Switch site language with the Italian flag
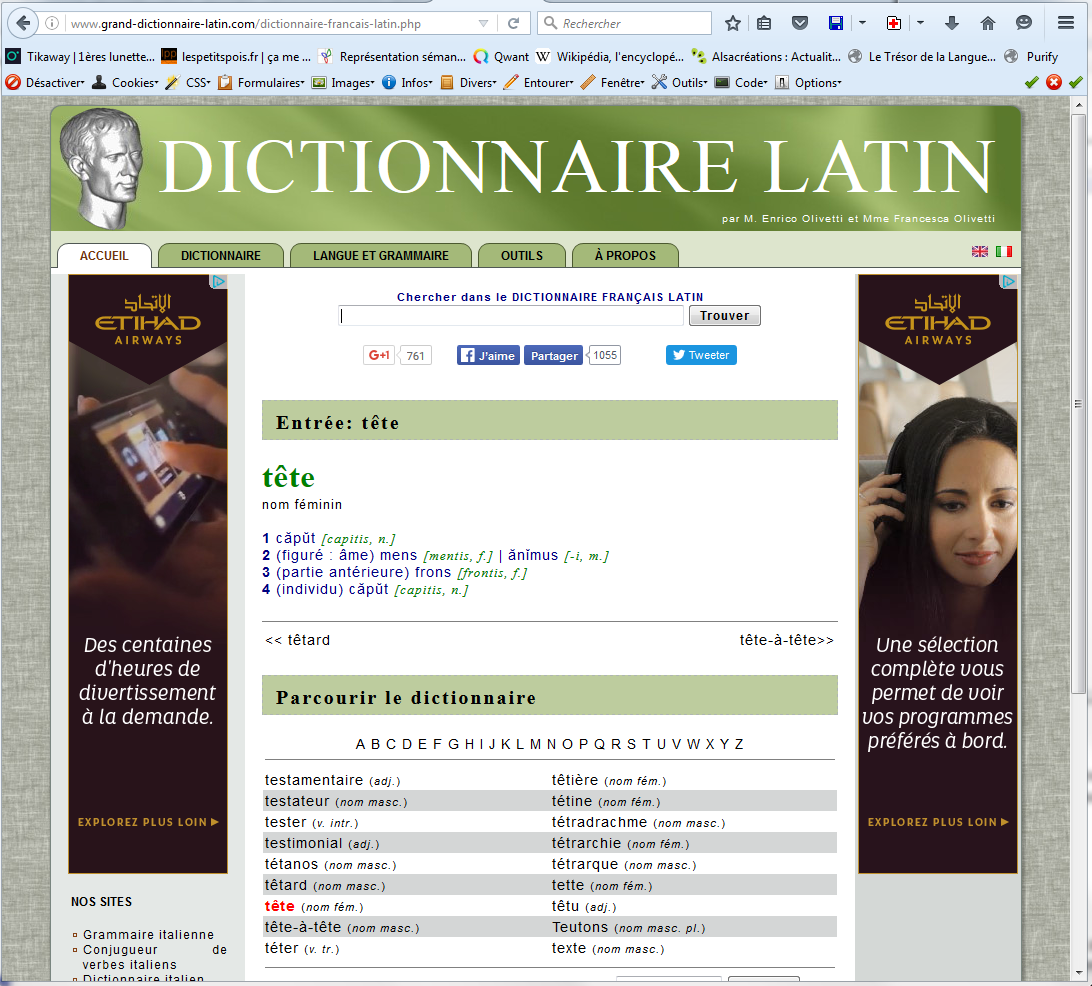The image size is (1092, 986). point(1003,251)
